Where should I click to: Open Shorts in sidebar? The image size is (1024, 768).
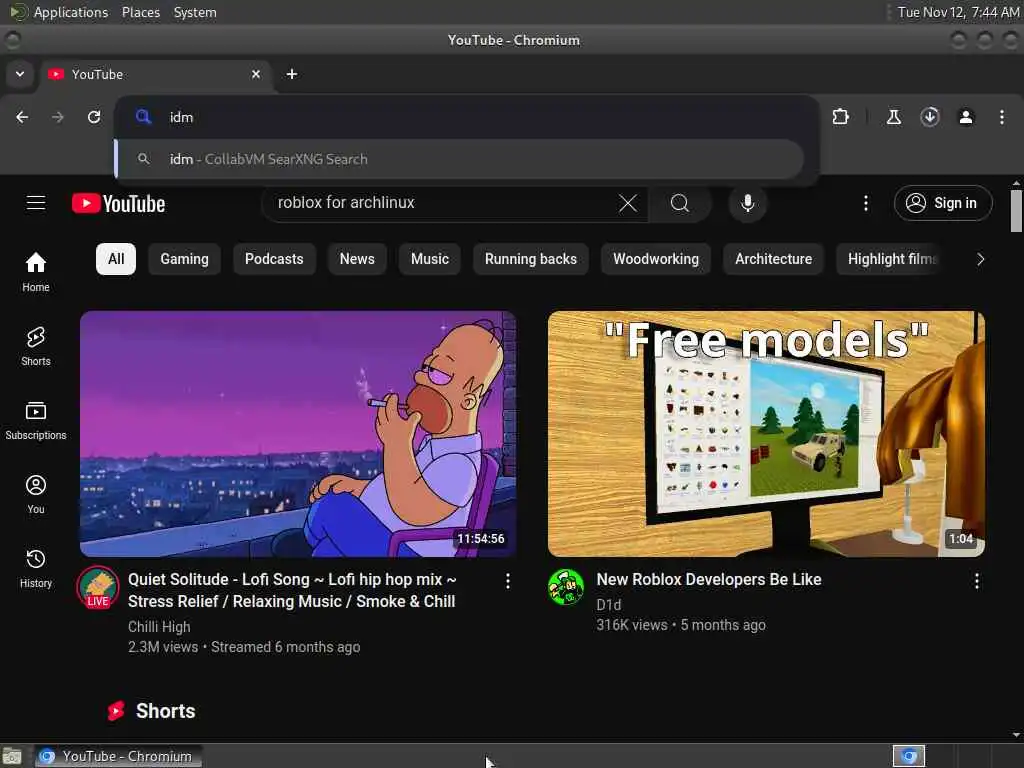36,347
